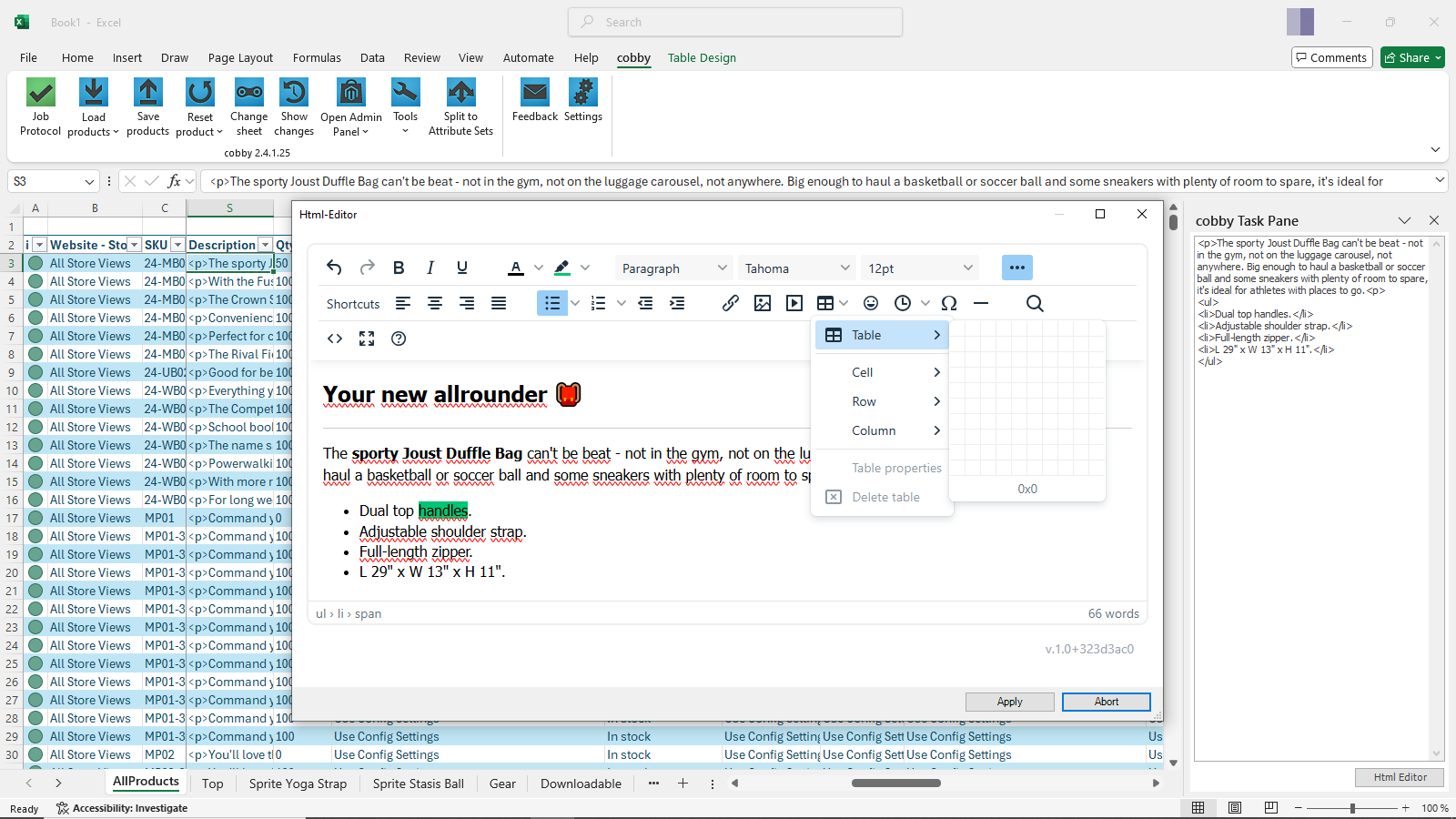Click the text highlight color swatch
The image size is (1456, 819).
pyautogui.click(x=562, y=268)
